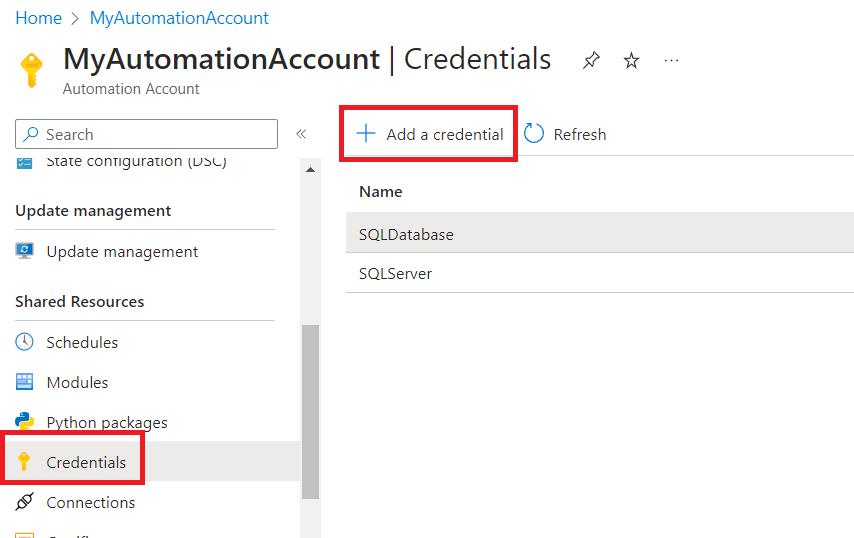Open the more options ellipsis menu
854x538 pixels.
click(x=671, y=60)
